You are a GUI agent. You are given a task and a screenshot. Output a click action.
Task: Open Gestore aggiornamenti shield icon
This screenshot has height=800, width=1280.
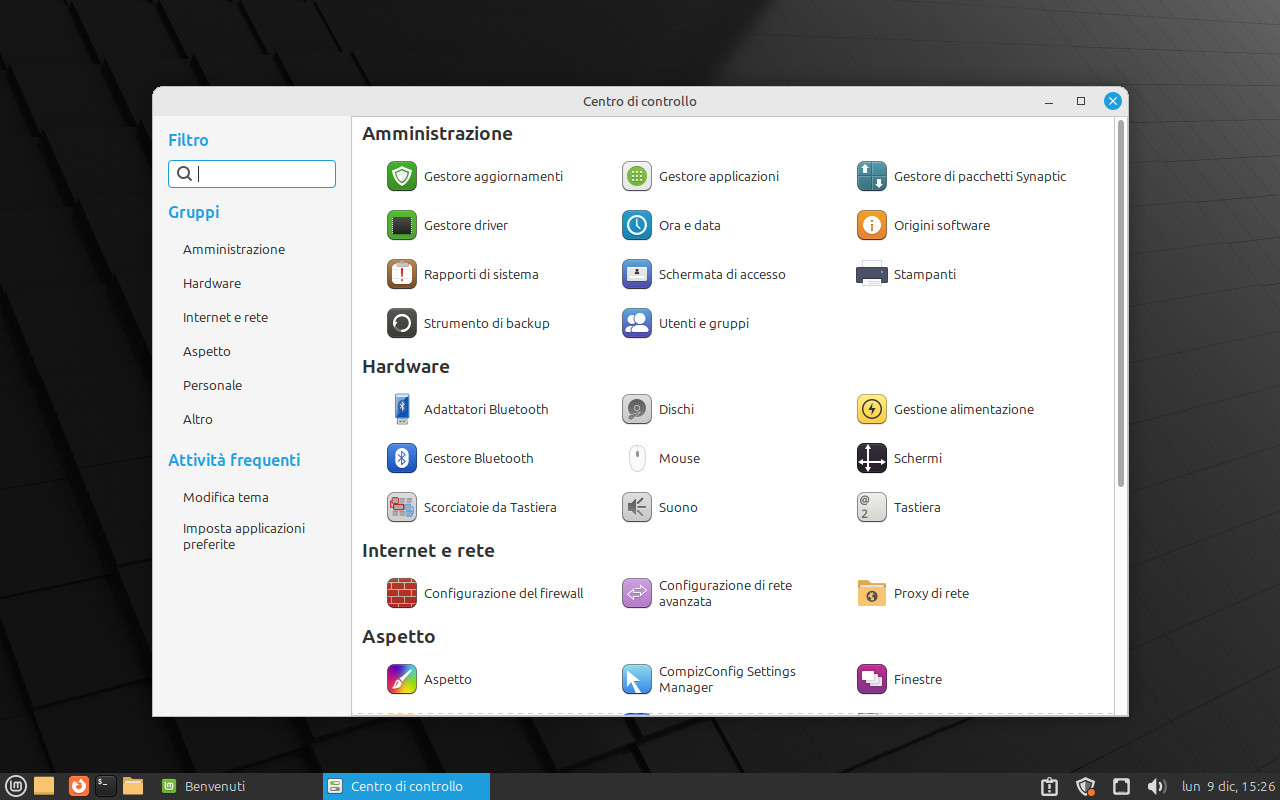click(x=402, y=176)
